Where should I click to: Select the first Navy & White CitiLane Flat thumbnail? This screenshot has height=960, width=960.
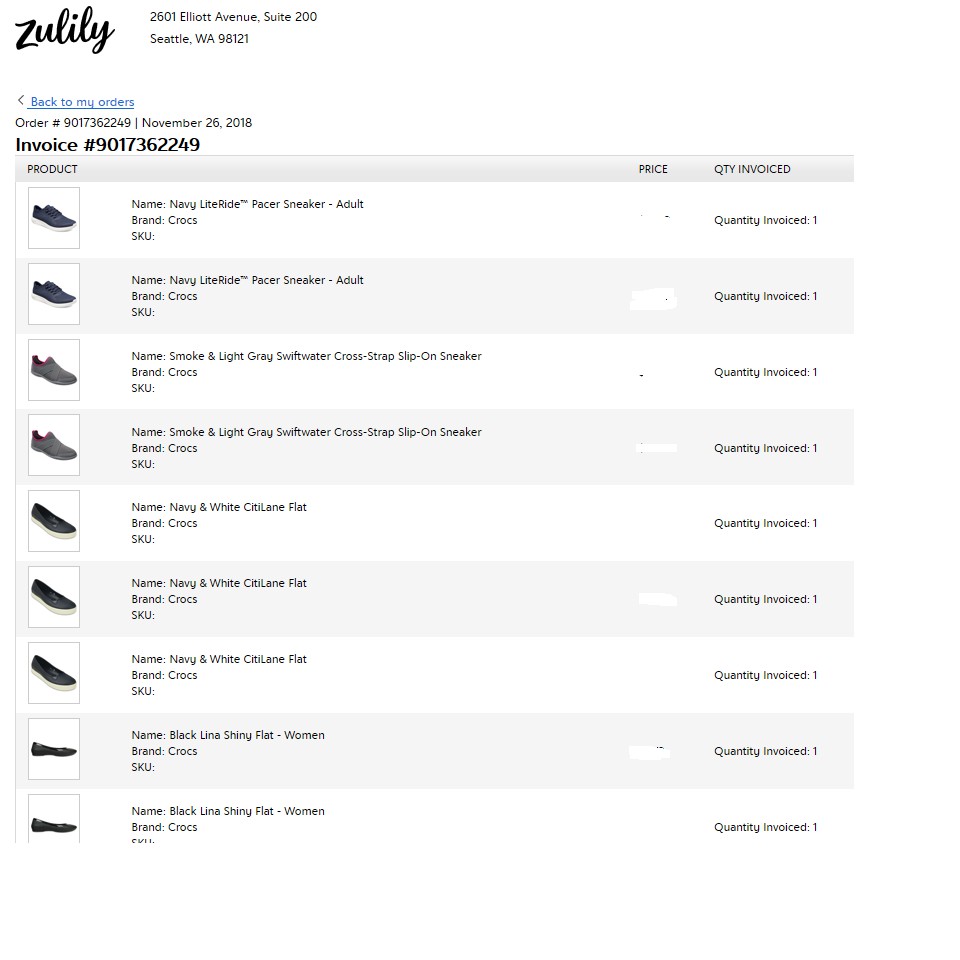pos(54,521)
